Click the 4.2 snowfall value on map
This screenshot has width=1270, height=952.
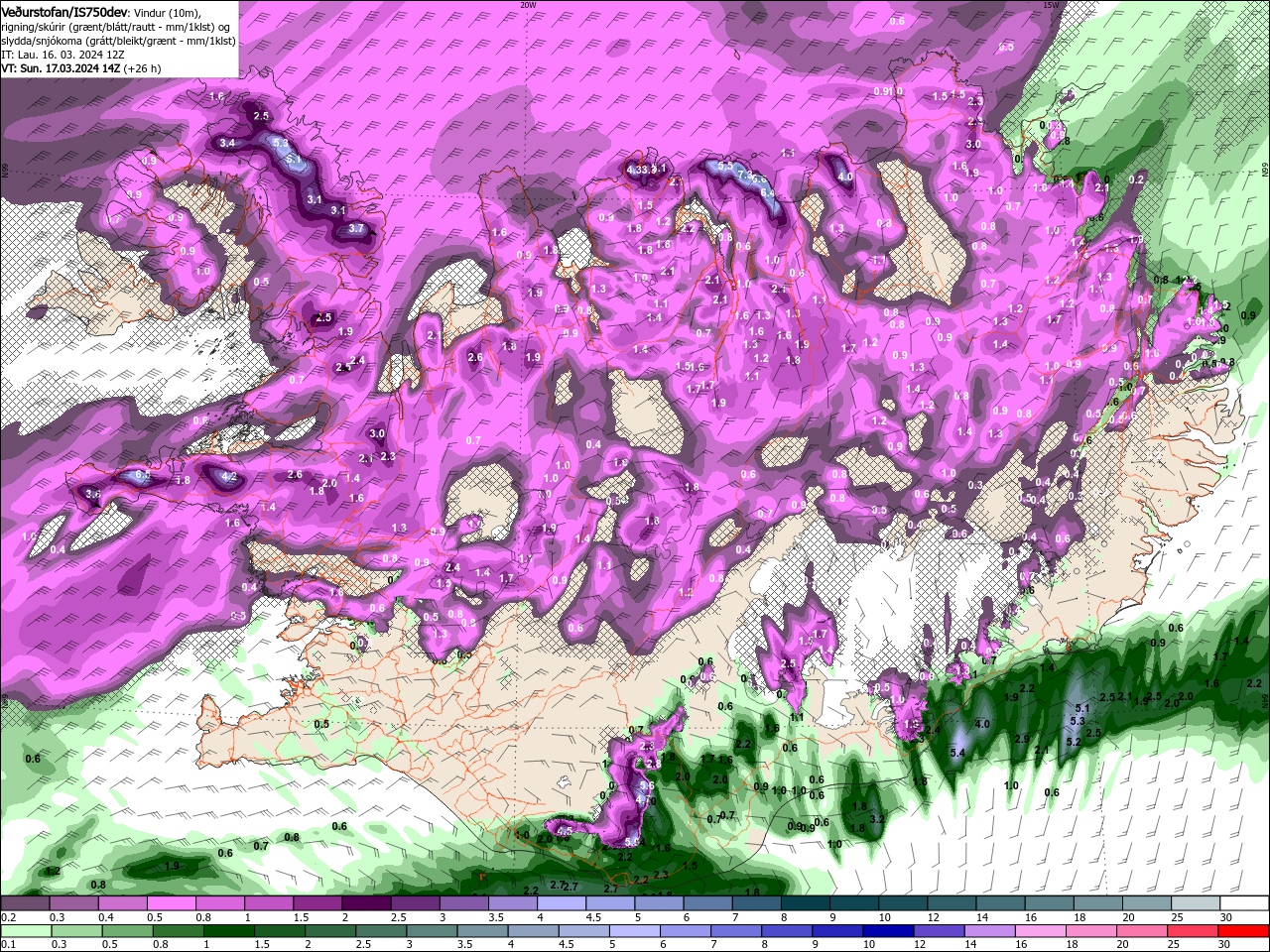(x=230, y=477)
